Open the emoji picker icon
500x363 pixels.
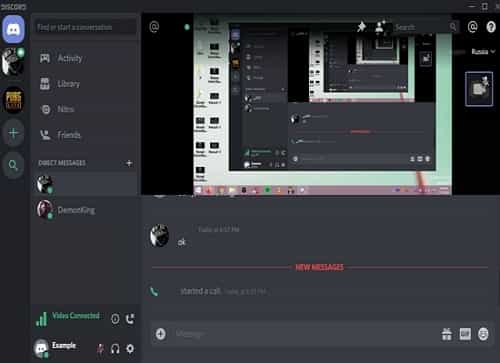click(x=483, y=334)
